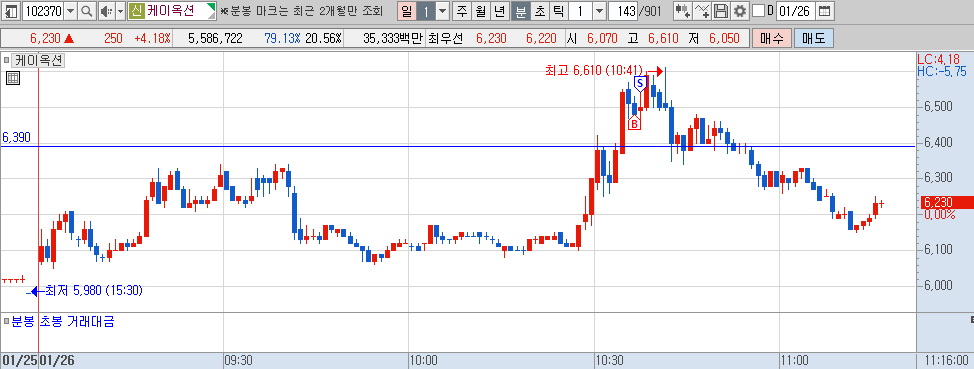Screen dimensions: 974x369
Task: Enable the D checkbox next to date
Action: point(758,11)
